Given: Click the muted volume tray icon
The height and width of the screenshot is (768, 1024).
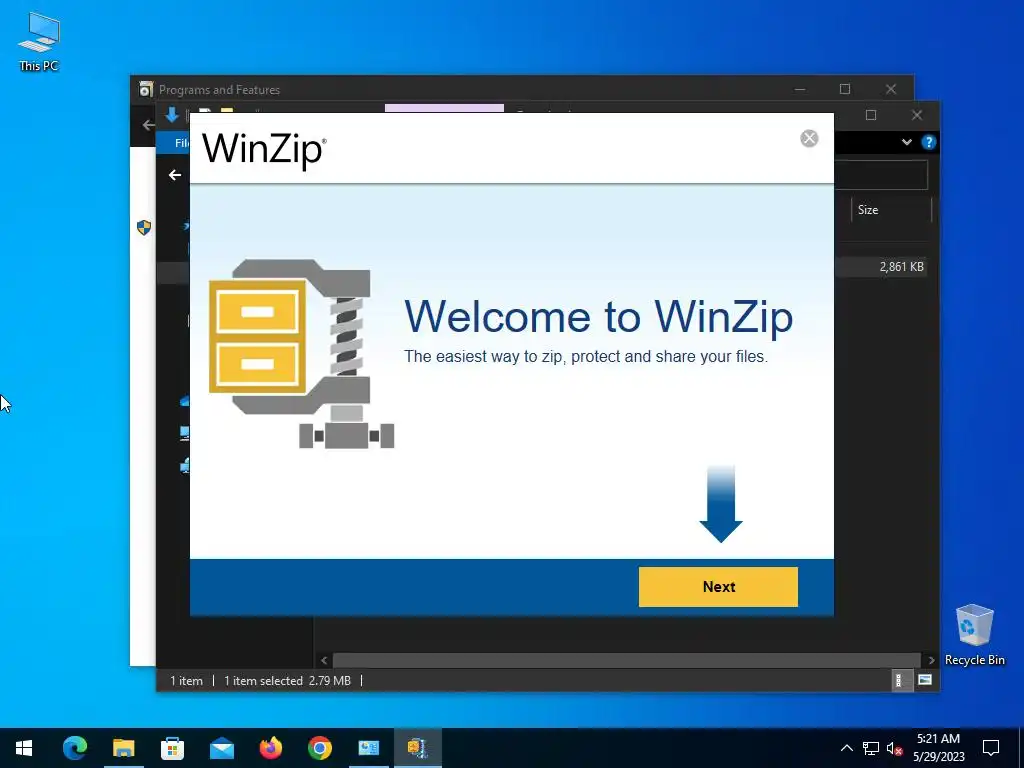Looking at the screenshot, I should 894,748.
